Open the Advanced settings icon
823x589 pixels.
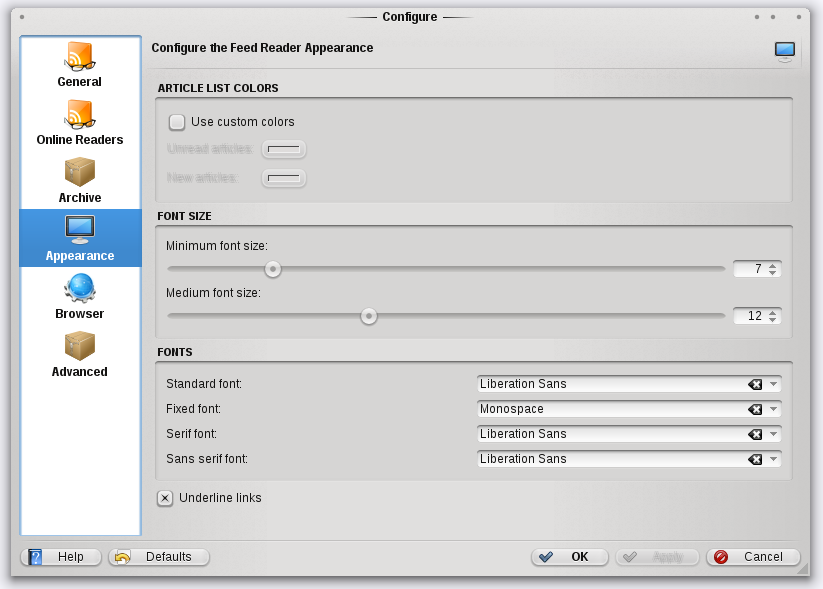(x=80, y=347)
